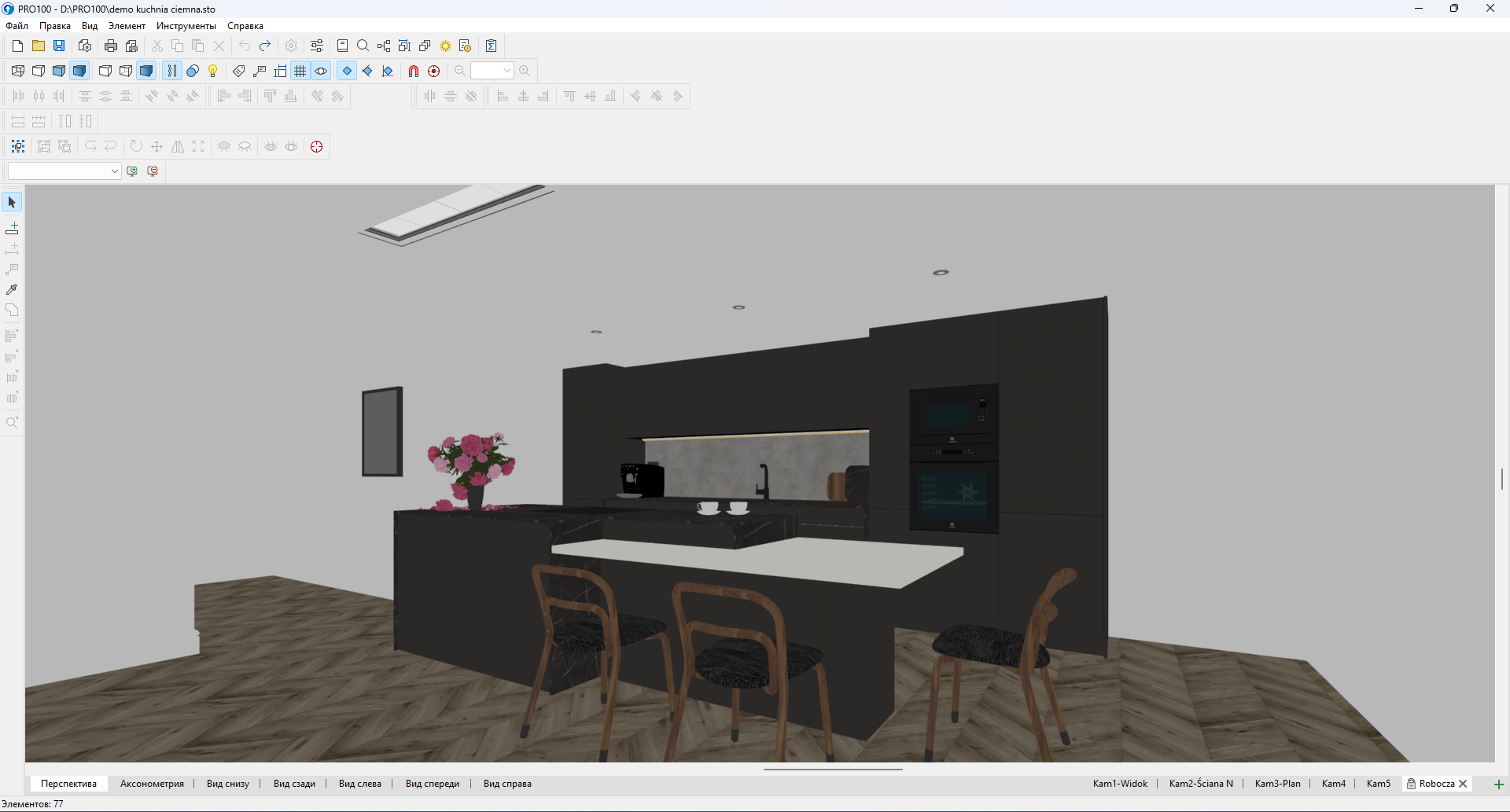
Task: Open the print icon in toolbar
Action: coord(111,46)
